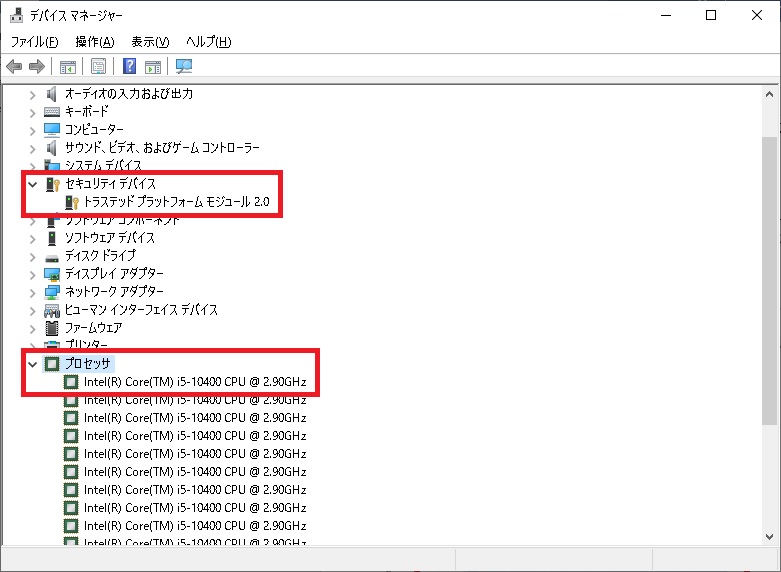Maximize the Device Manager window

(x=711, y=15)
